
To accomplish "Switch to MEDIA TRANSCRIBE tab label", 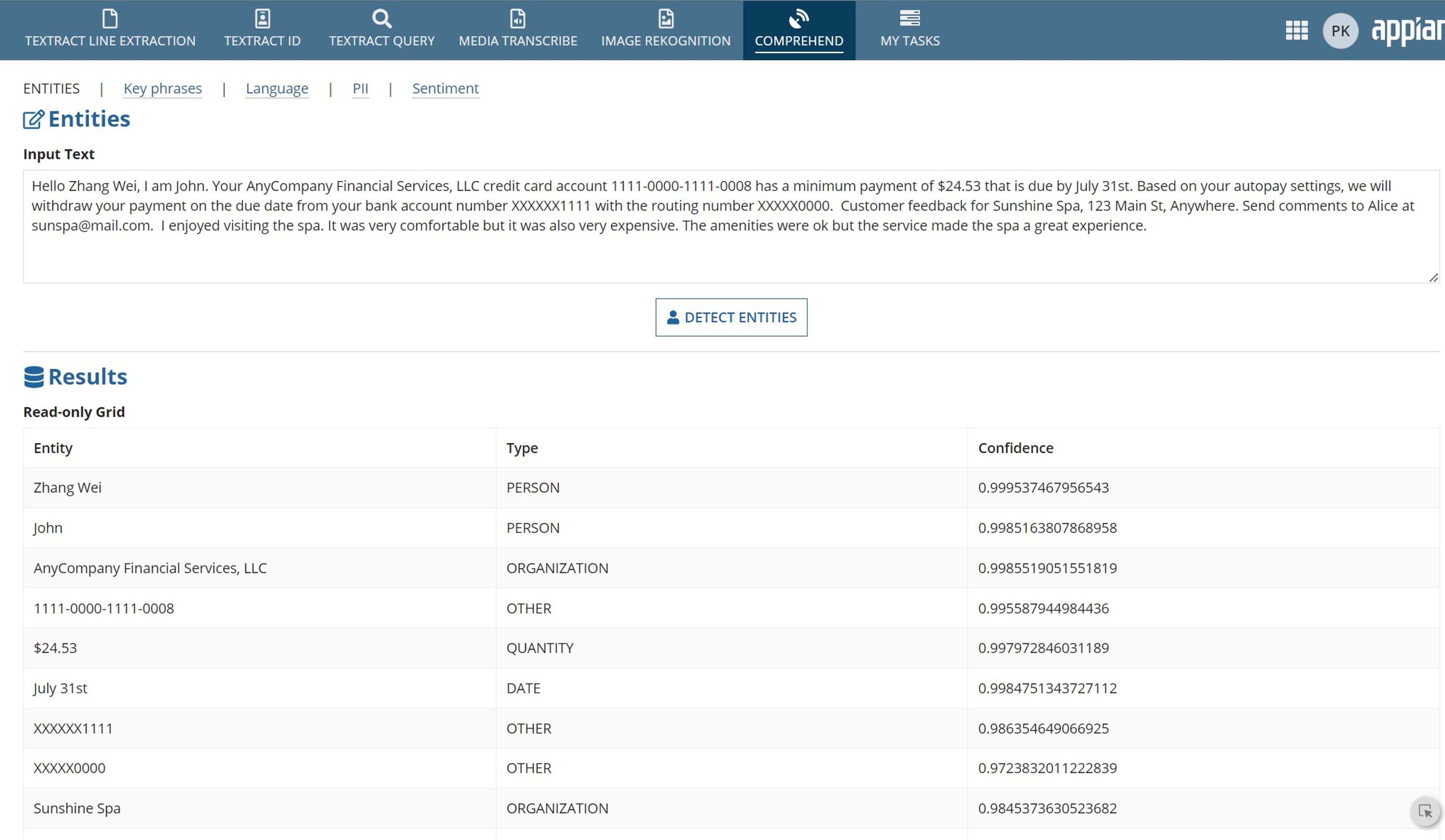I will click(518, 41).
